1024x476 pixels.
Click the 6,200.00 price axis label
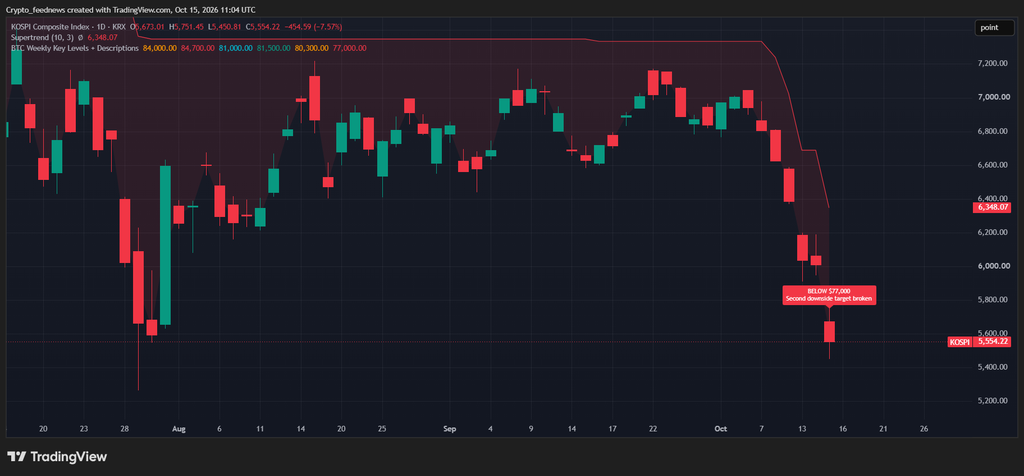tap(992, 232)
